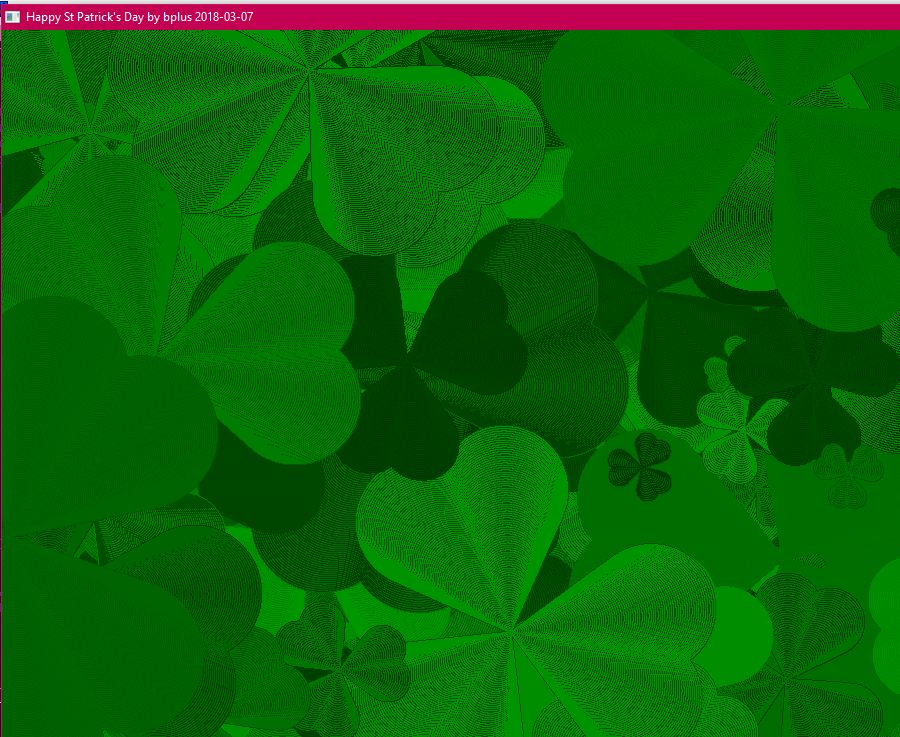Screen dimensions: 900x737
Task: Click the small shamrock hub in top-left corner
Action: (x=92, y=130)
